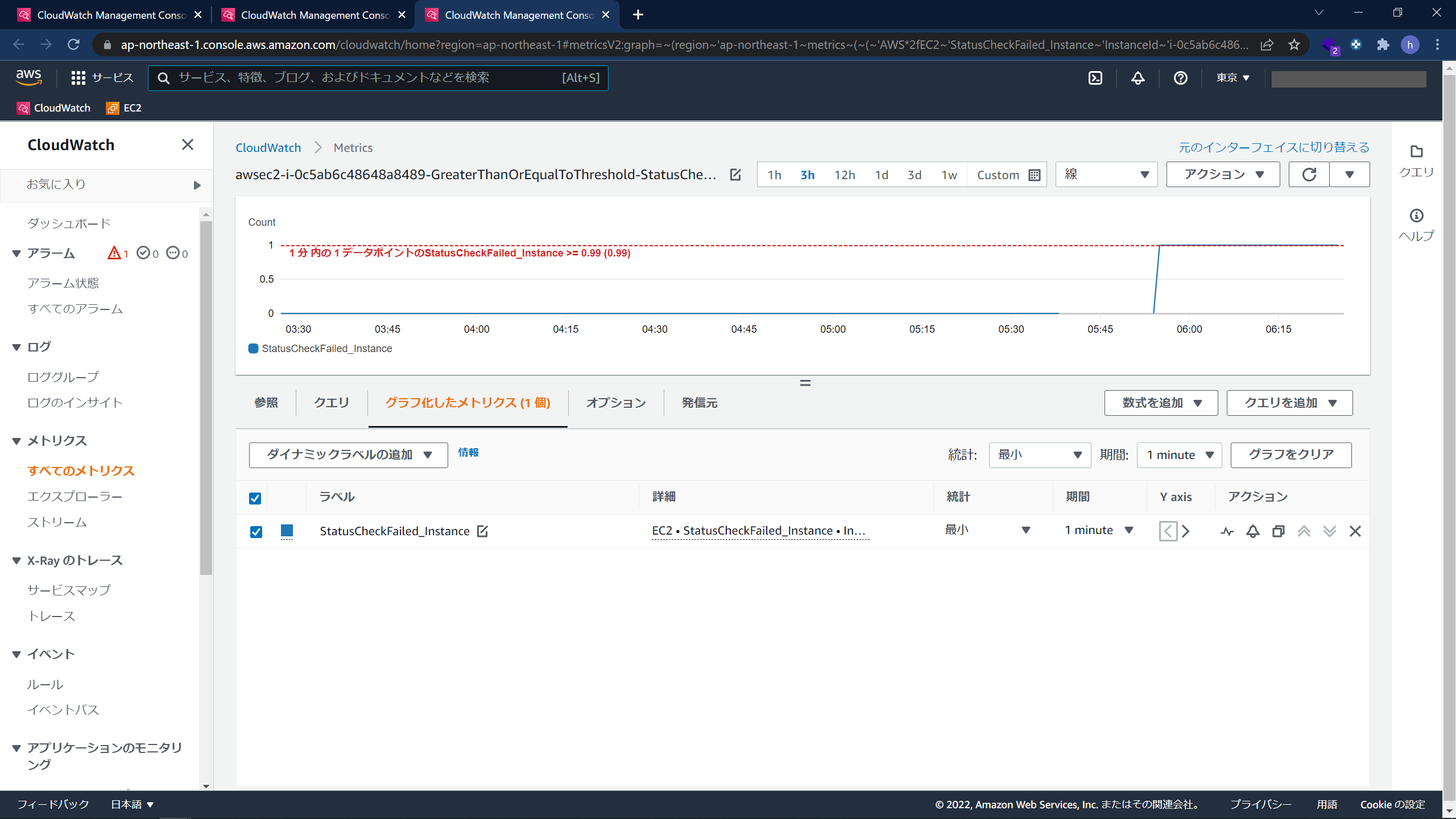Open すべてのアラーム in sidebar
The width and height of the screenshot is (1456, 819).
click(x=75, y=309)
